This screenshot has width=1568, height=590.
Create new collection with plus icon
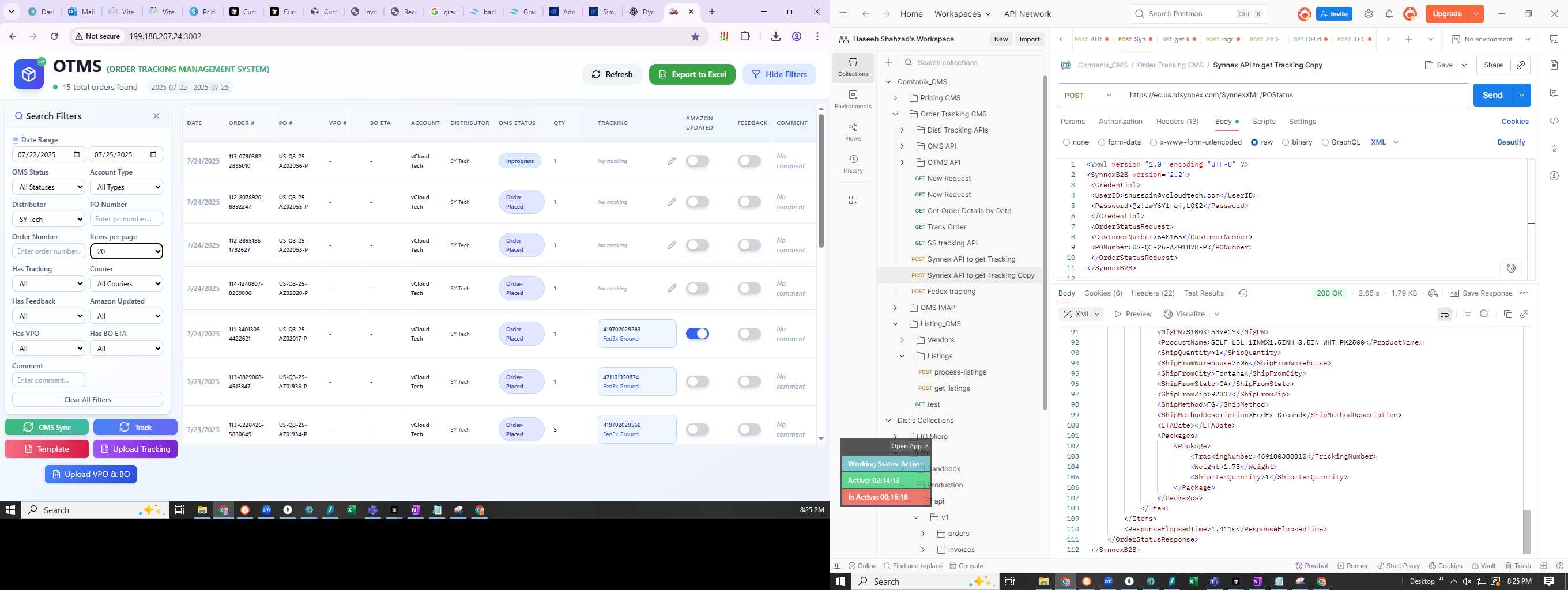[x=888, y=63]
